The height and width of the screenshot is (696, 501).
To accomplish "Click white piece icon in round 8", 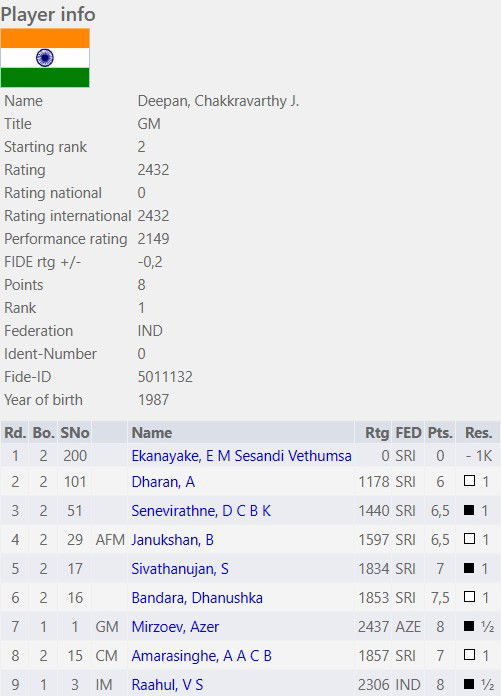I will (x=469, y=655).
